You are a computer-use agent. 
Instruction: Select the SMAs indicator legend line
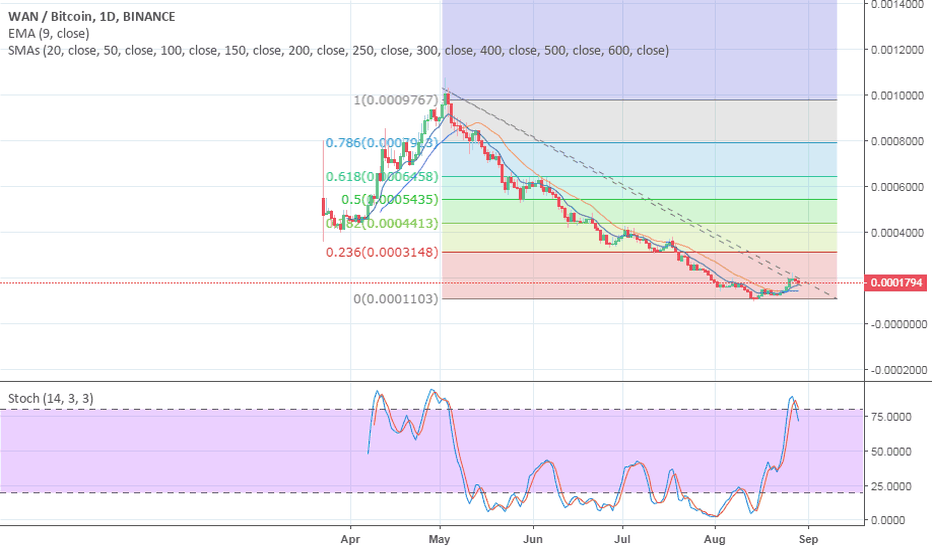(338, 51)
